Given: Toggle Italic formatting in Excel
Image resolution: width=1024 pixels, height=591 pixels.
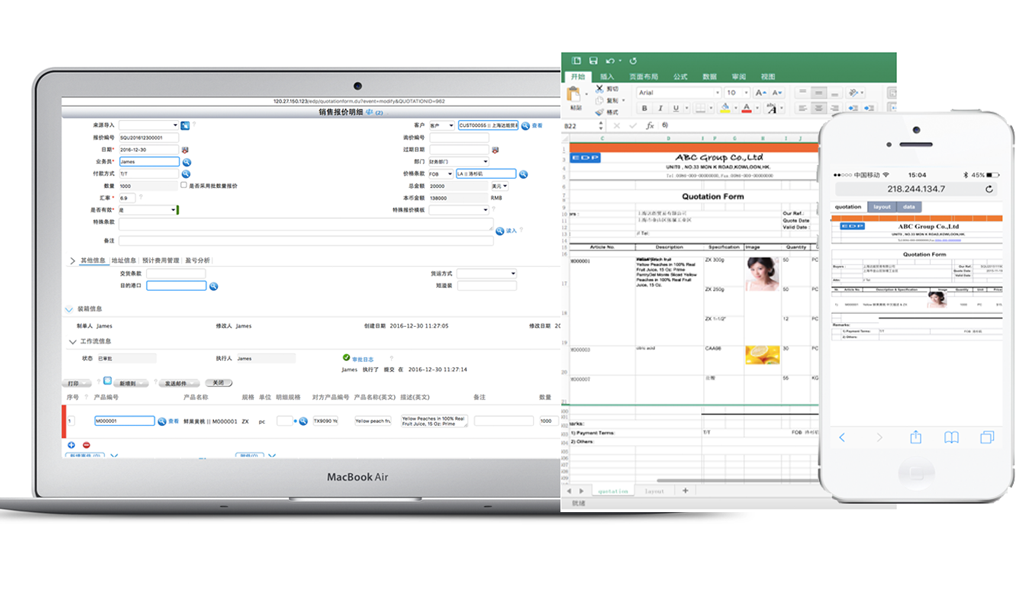Looking at the screenshot, I should coord(660,108).
